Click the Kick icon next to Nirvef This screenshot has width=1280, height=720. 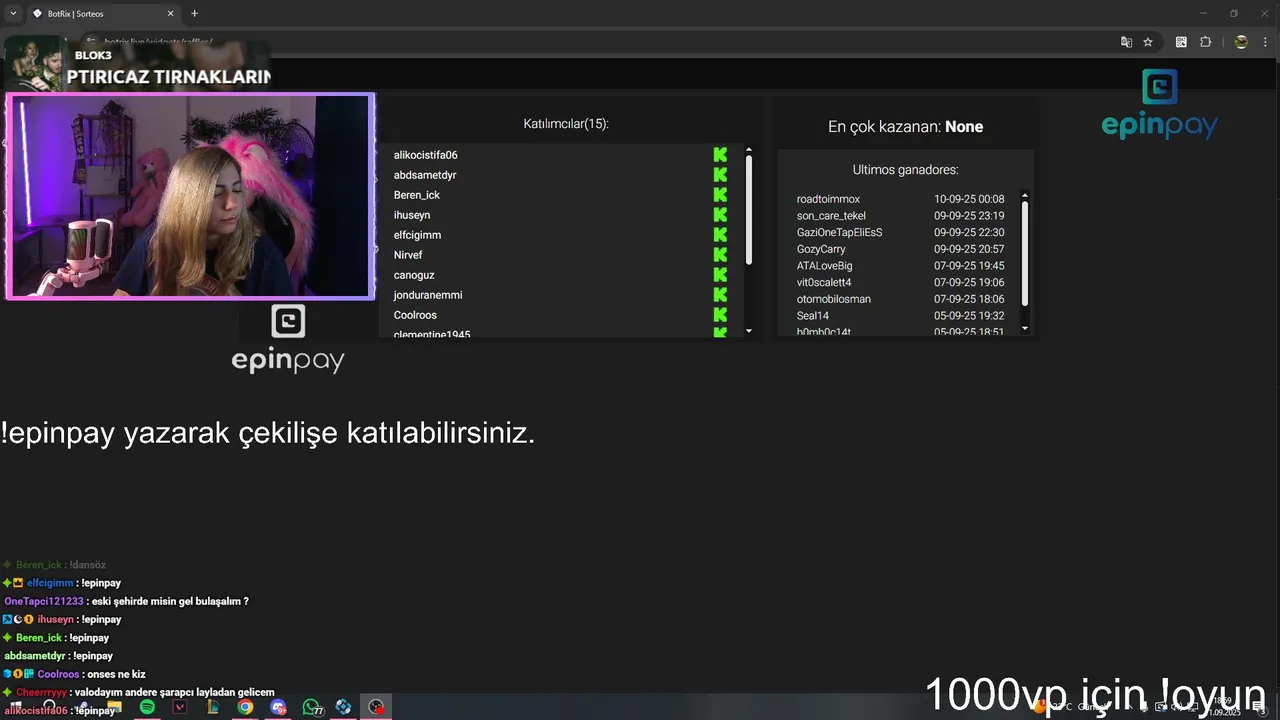coord(720,255)
